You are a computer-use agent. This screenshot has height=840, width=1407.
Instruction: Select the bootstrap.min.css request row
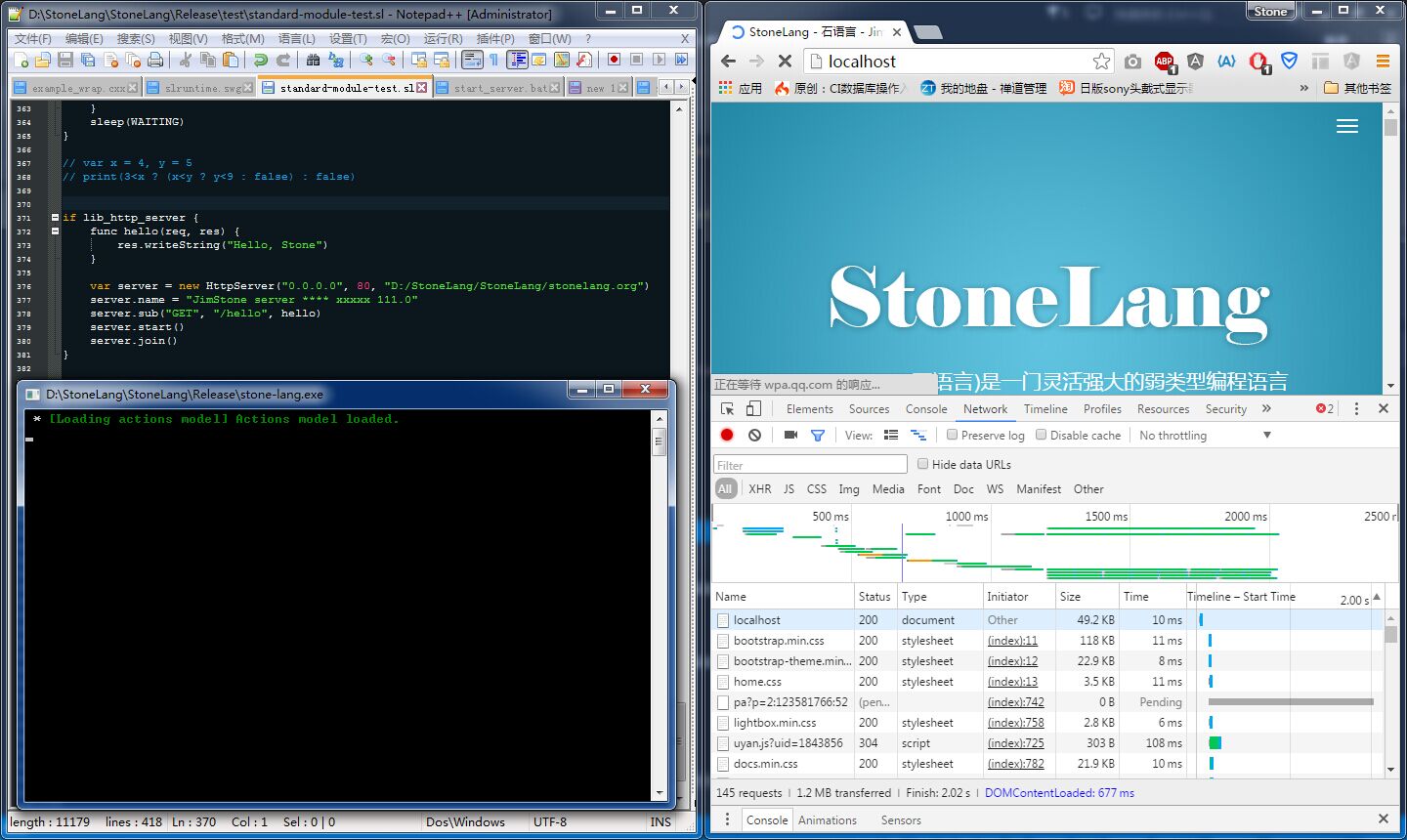(1047, 641)
